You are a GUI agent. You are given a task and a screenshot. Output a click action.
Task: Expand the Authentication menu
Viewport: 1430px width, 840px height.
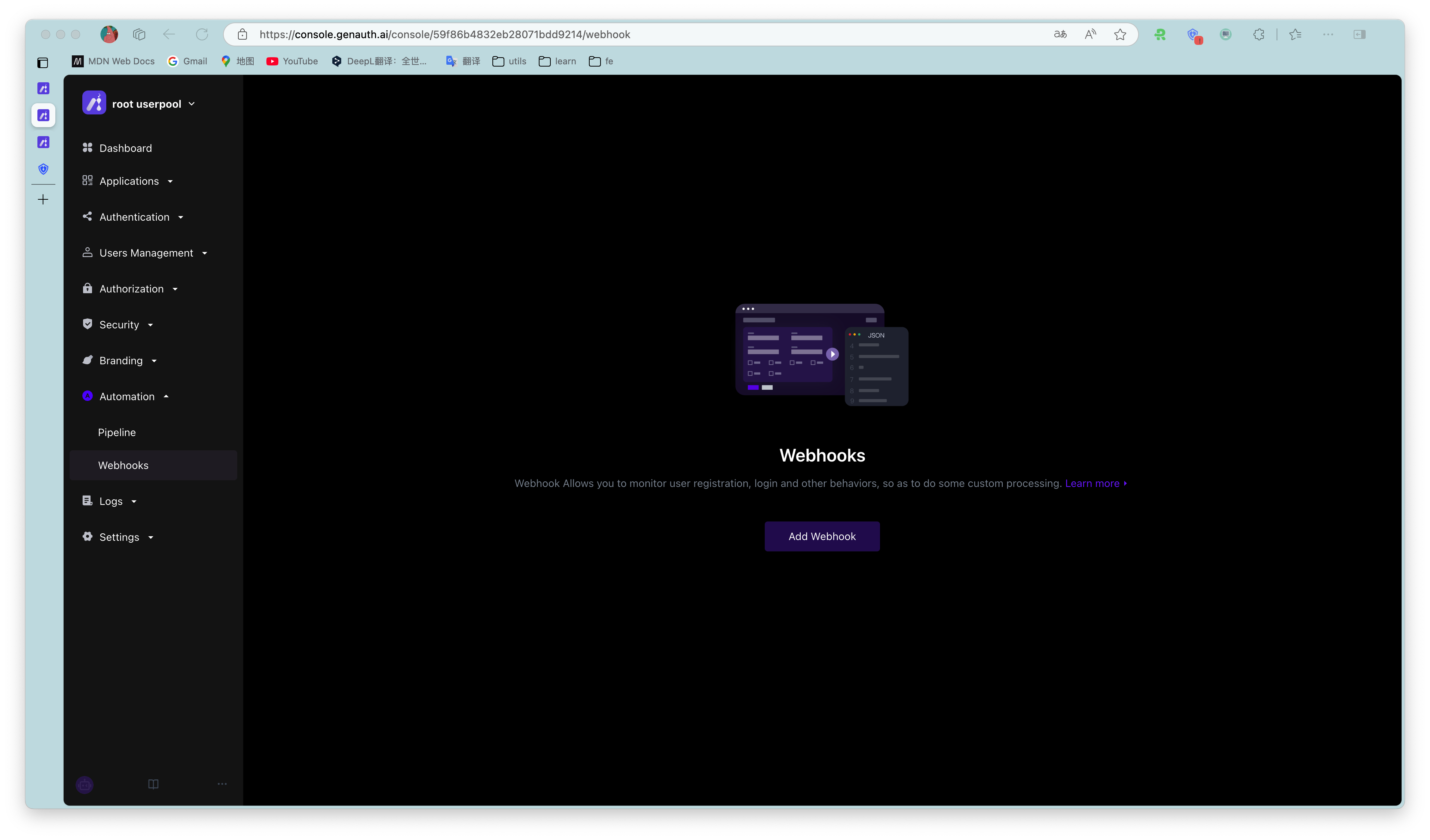(x=134, y=217)
